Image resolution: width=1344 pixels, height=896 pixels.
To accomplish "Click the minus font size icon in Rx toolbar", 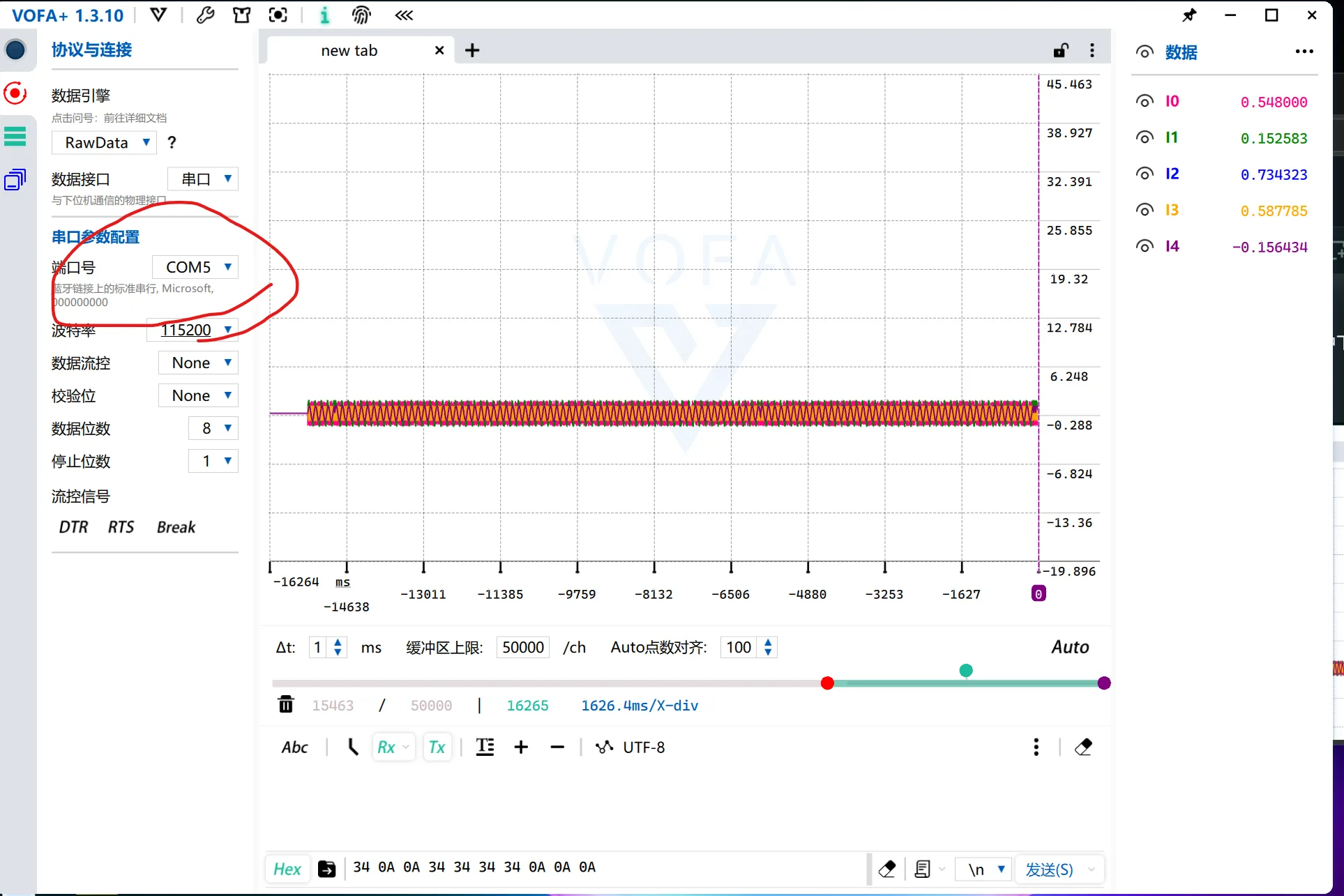I will tap(557, 747).
